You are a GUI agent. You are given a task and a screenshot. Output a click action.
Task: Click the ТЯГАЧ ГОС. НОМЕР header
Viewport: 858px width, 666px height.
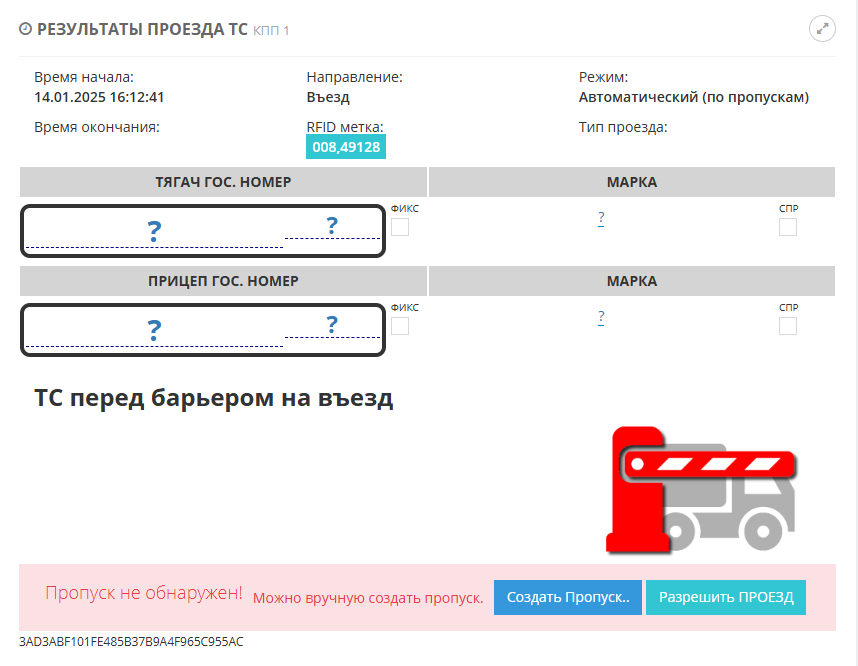click(x=223, y=182)
